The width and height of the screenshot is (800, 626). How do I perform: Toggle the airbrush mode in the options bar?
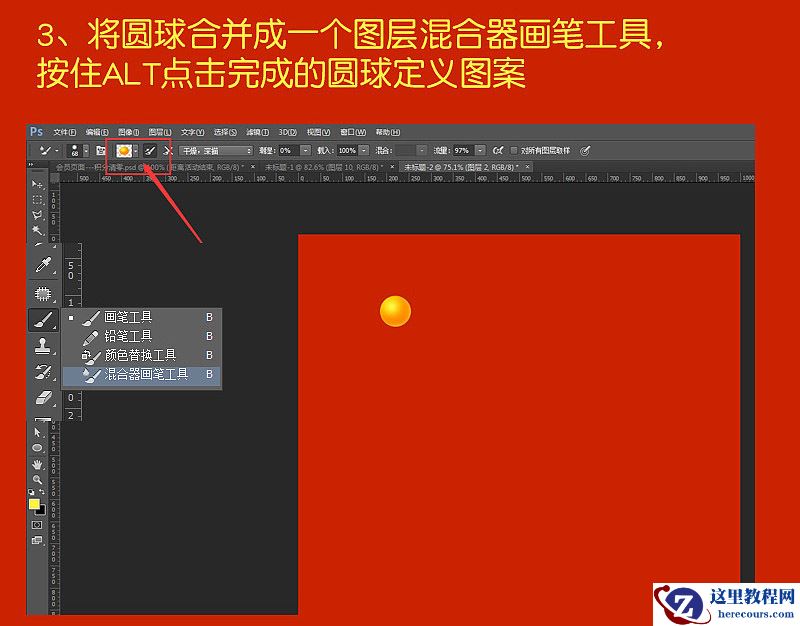click(497, 148)
